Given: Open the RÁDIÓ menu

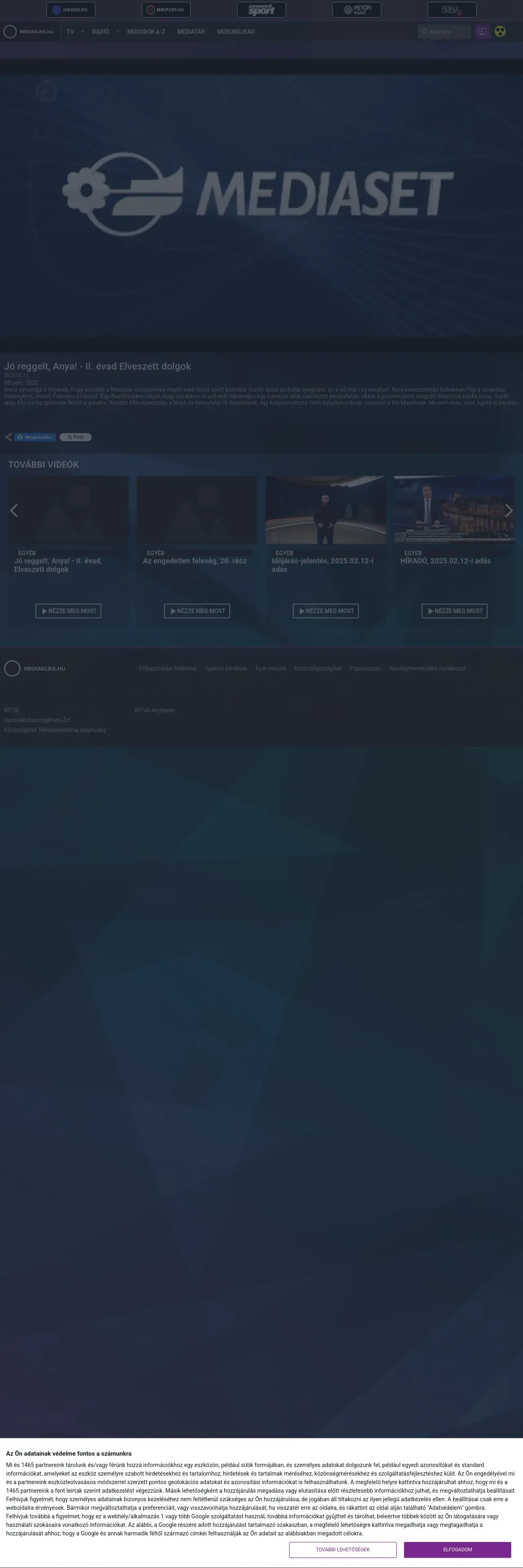Looking at the screenshot, I should click(x=101, y=32).
